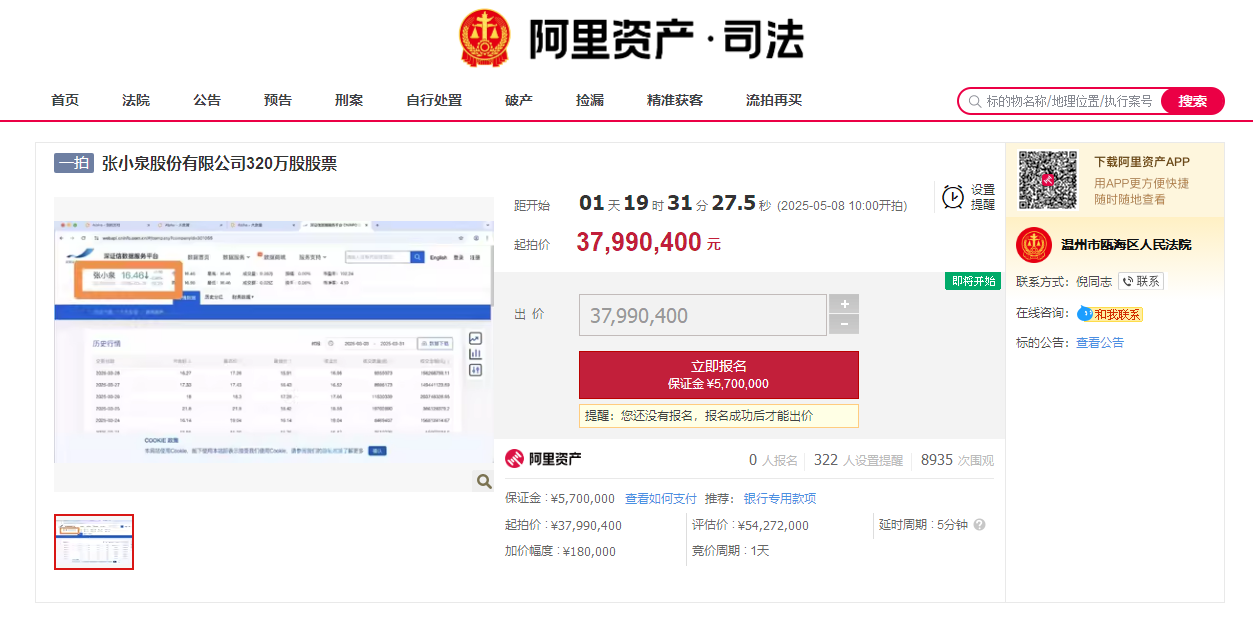Click the QR code for 阿里资产APP
1253x618 pixels.
[x=1047, y=180]
